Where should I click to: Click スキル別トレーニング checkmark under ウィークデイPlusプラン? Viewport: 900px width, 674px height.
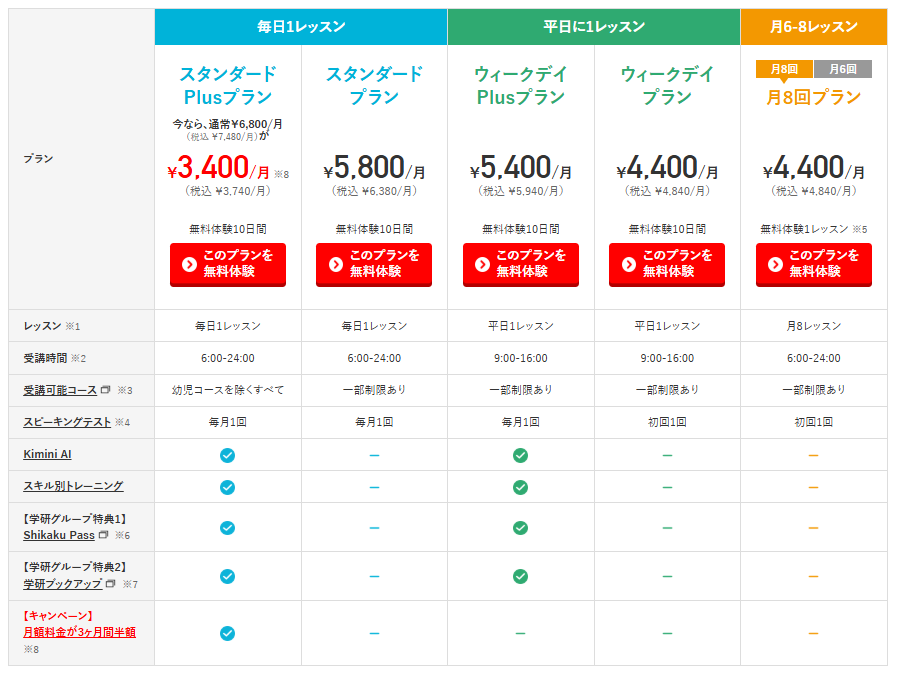(520, 487)
